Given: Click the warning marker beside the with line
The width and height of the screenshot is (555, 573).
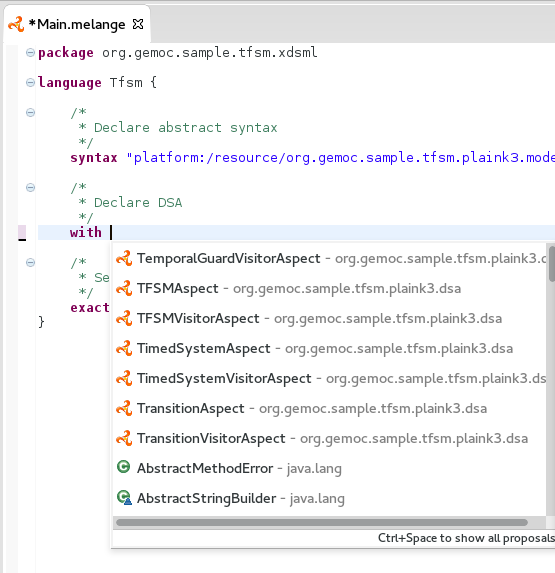Looking at the screenshot, I should [x=22, y=233].
